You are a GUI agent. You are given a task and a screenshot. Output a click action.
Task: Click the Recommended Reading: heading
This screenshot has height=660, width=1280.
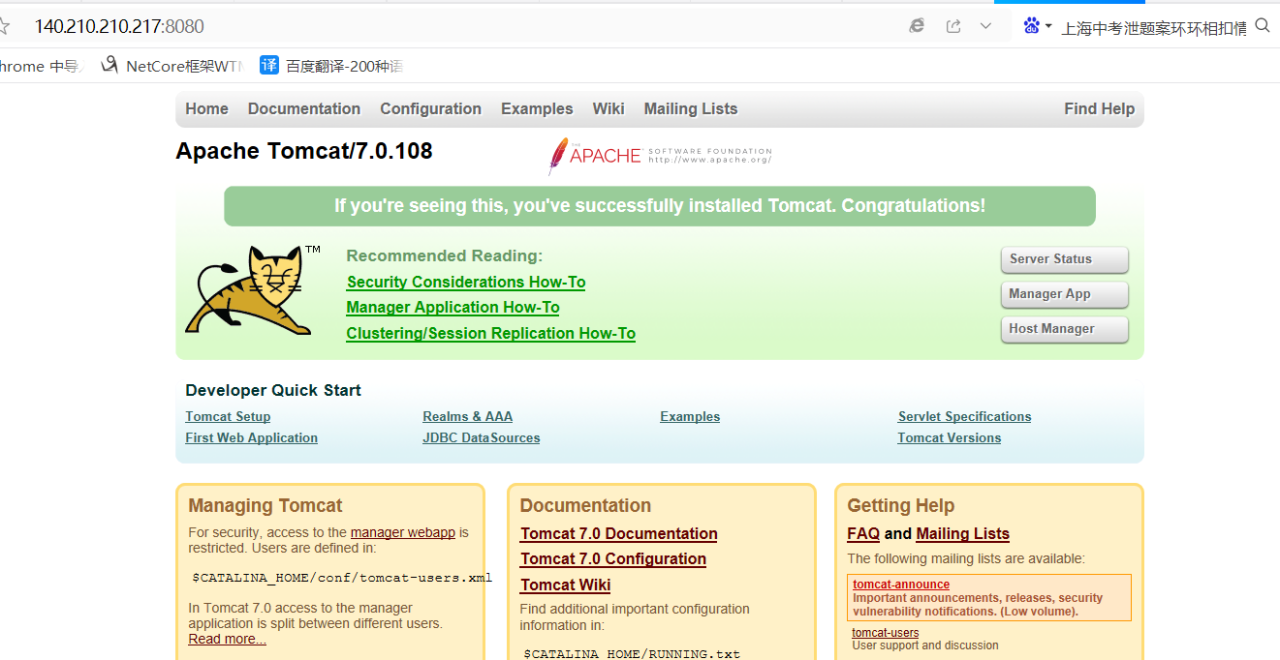(444, 256)
